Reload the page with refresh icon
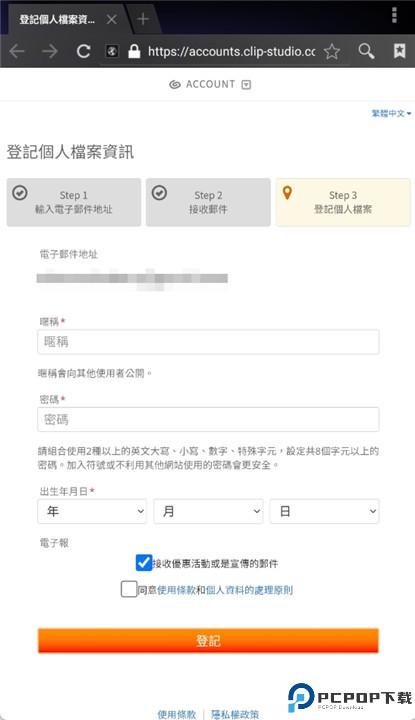 83,51
